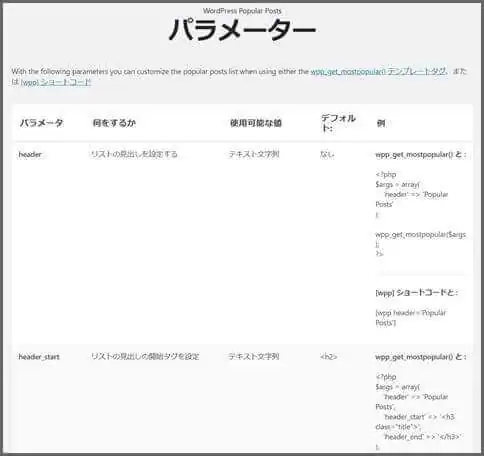Click the [wpp] ショートコードと: heading in header row
484x456 pixels.
417,293
